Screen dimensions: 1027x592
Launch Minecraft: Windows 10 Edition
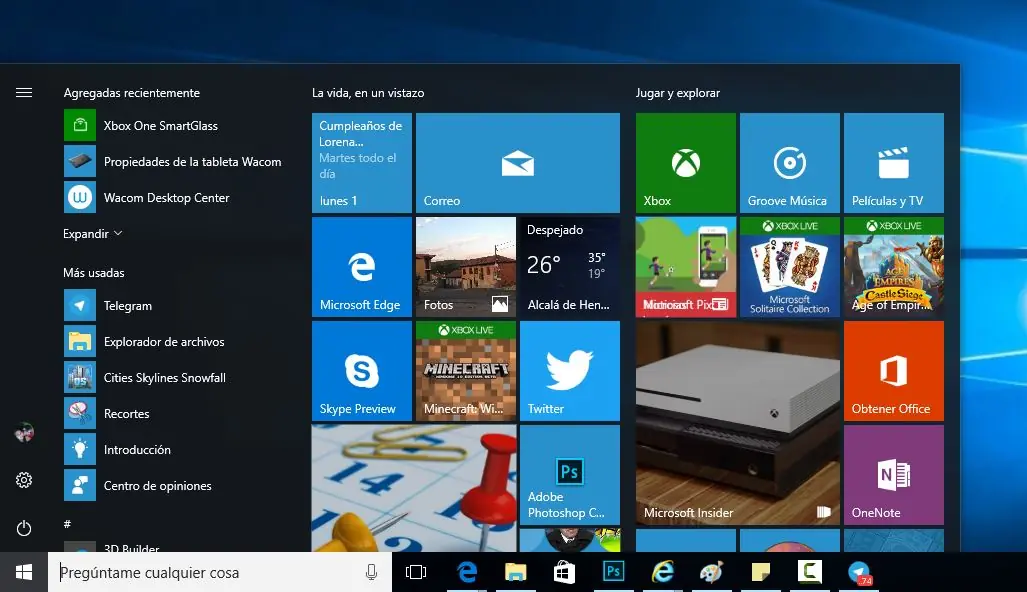pos(465,370)
